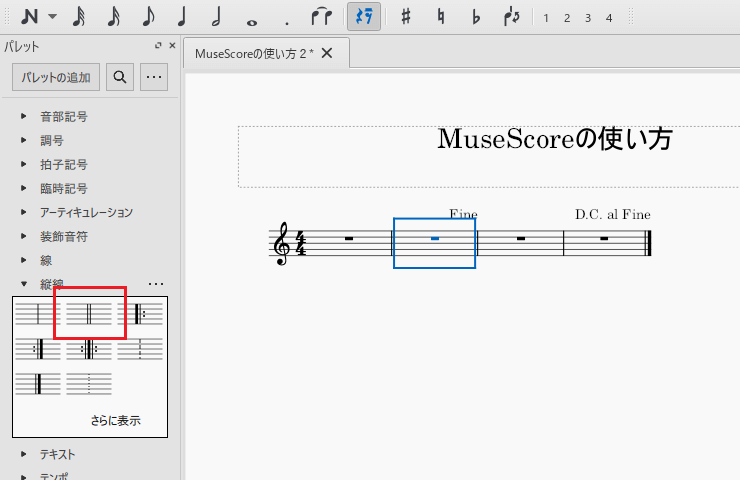Viewport: 740px width, 480px height.
Task: Open palette panel options menu
Action: pyautogui.click(x=154, y=77)
